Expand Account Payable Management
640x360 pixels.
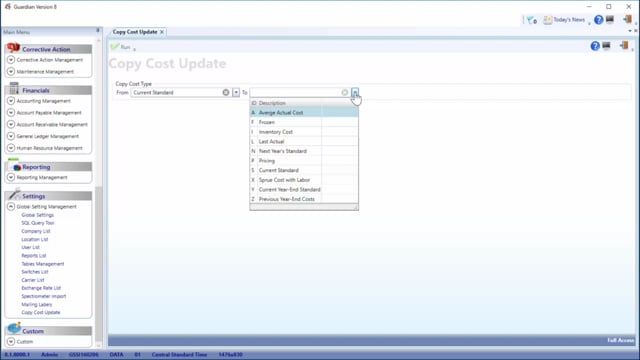[11, 113]
